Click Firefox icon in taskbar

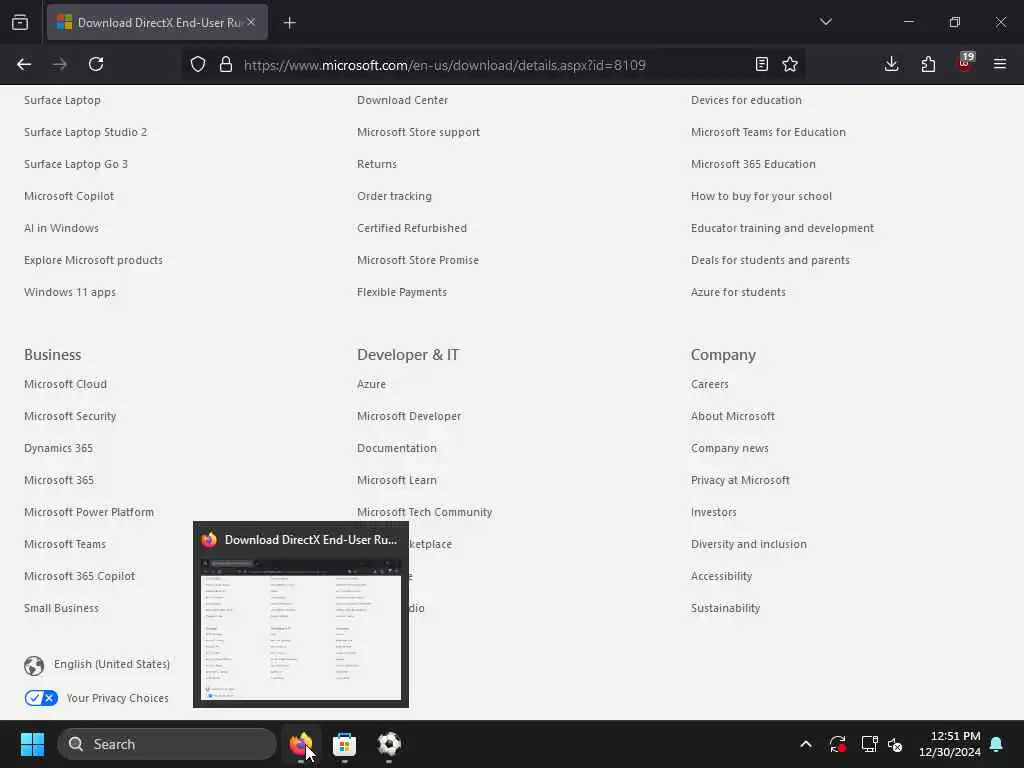300,744
